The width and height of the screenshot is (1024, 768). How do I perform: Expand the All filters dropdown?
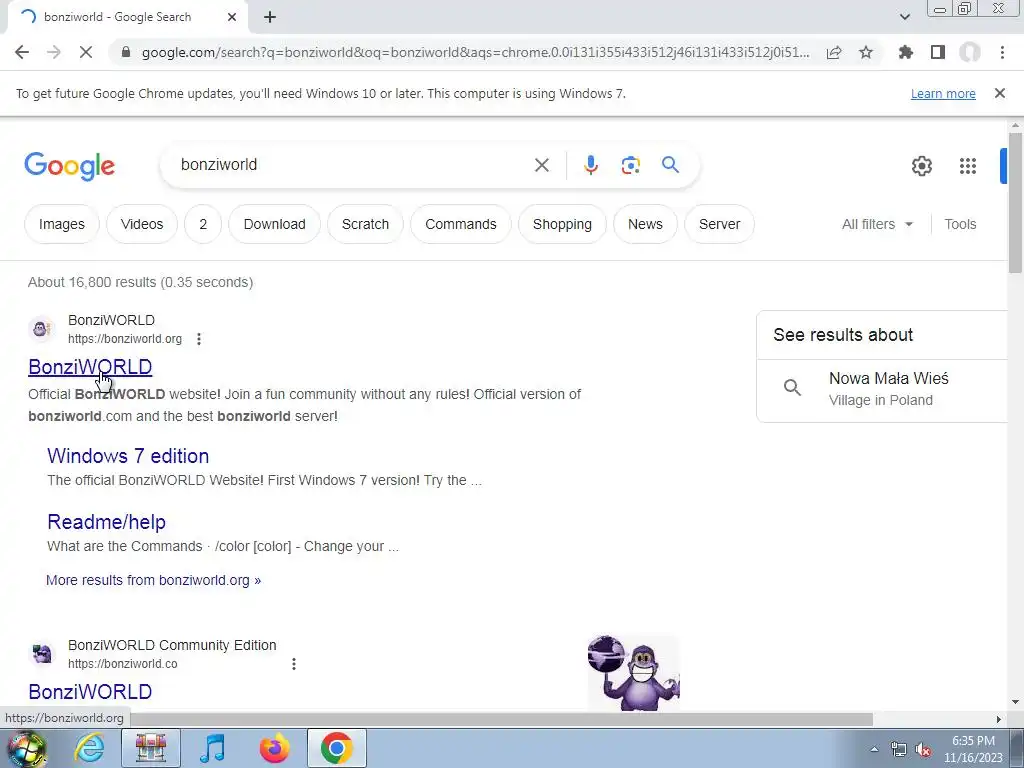tap(877, 224)
